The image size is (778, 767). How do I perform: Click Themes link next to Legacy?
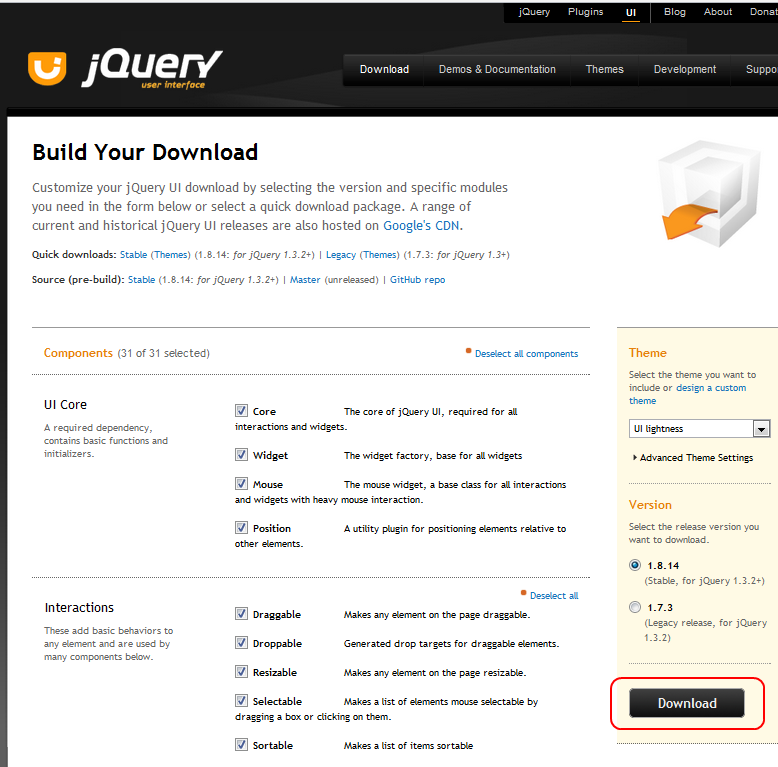pos(380,255)
